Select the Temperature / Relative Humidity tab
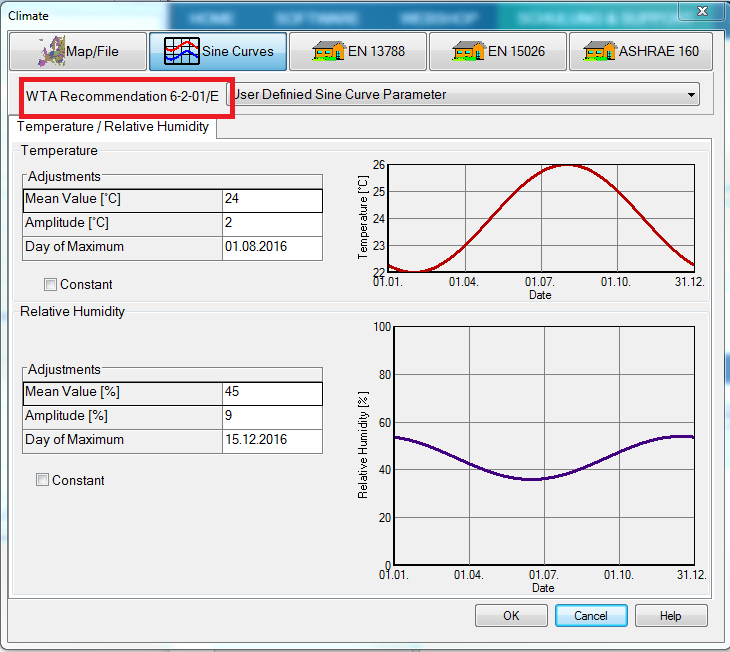The height and width of the screenshot is (652, 730). [113, 127]
